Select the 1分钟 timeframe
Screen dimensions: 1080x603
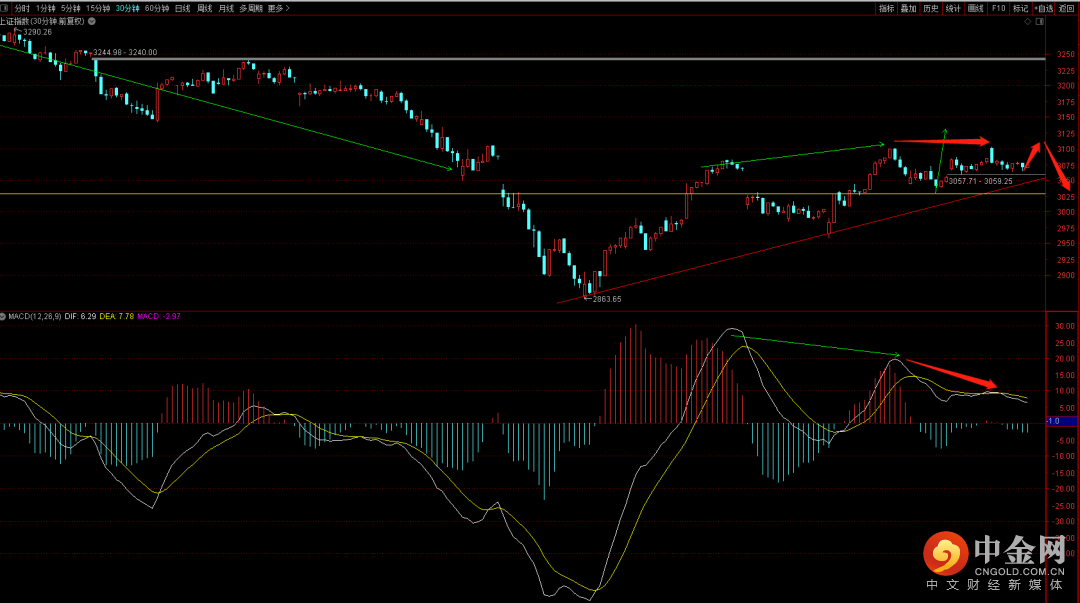tap(46, 8)
